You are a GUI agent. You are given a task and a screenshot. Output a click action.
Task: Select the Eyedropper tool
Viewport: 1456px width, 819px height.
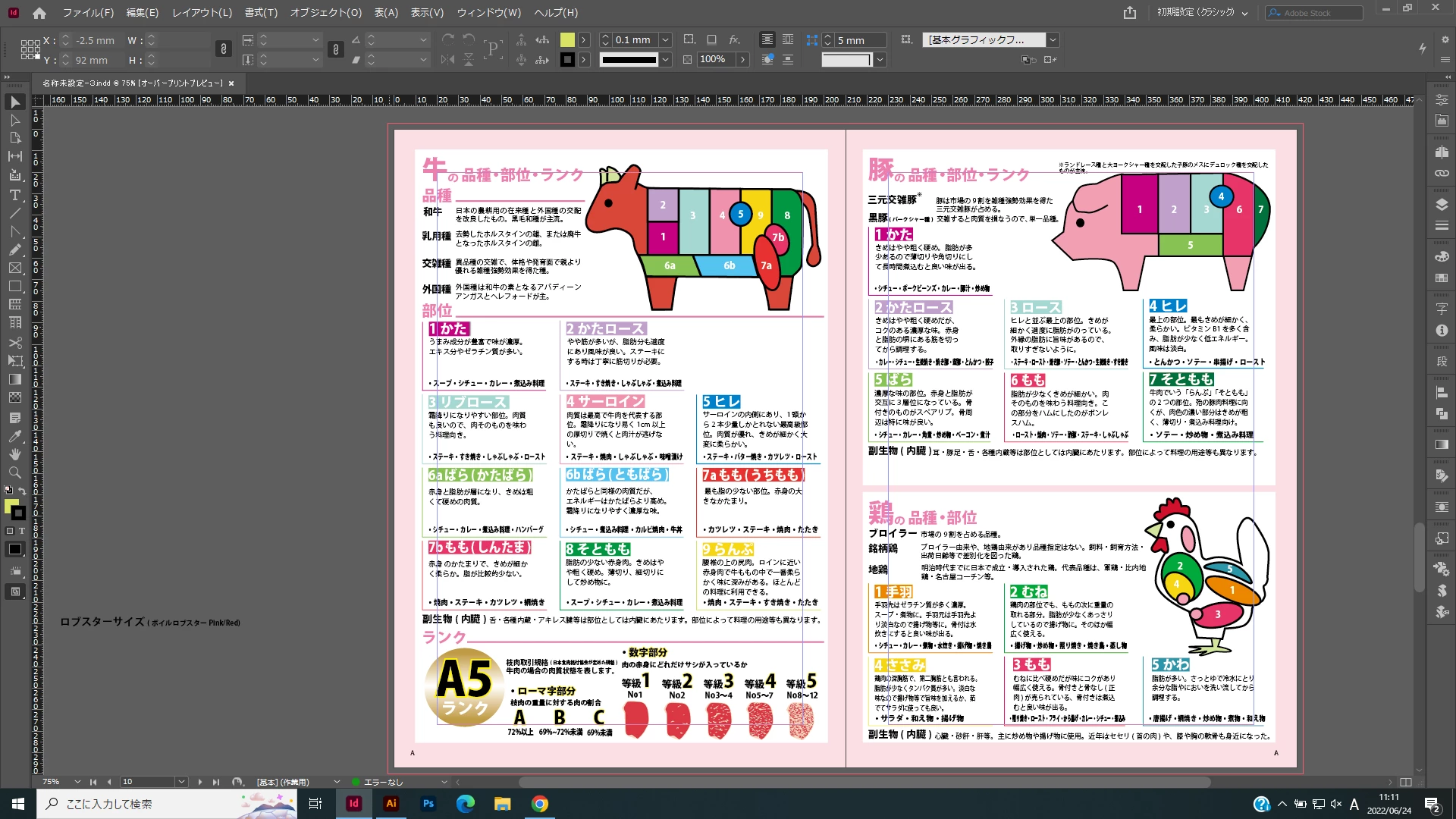pos(15,436)
